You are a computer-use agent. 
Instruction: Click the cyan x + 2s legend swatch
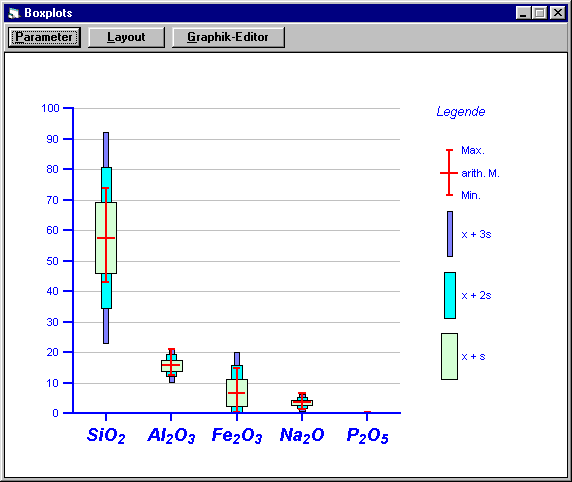[450, 295]
